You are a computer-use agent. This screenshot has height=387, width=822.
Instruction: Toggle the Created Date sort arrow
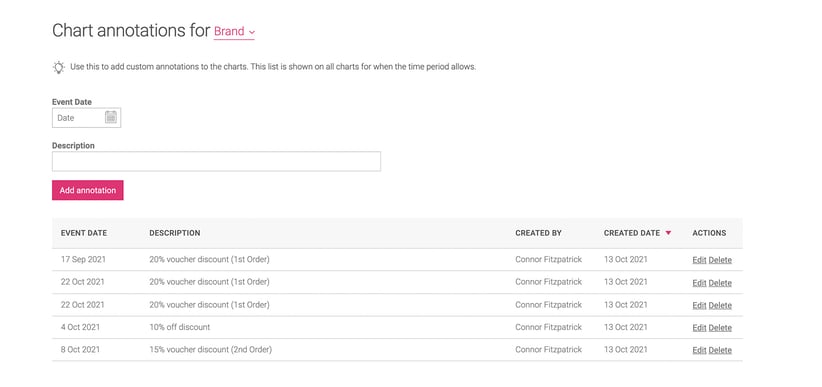tap(668, 233)
